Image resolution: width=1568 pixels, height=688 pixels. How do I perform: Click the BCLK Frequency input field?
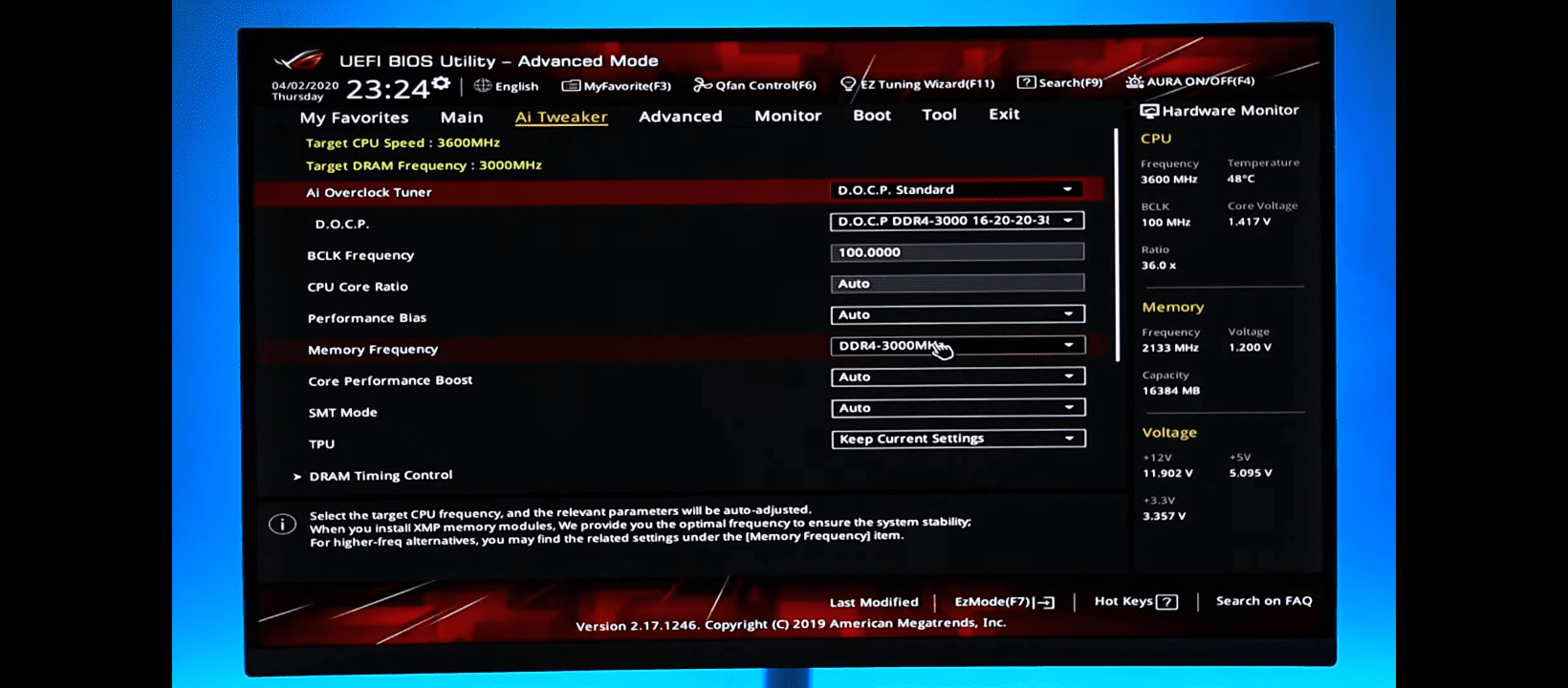(x=957, y=252)
